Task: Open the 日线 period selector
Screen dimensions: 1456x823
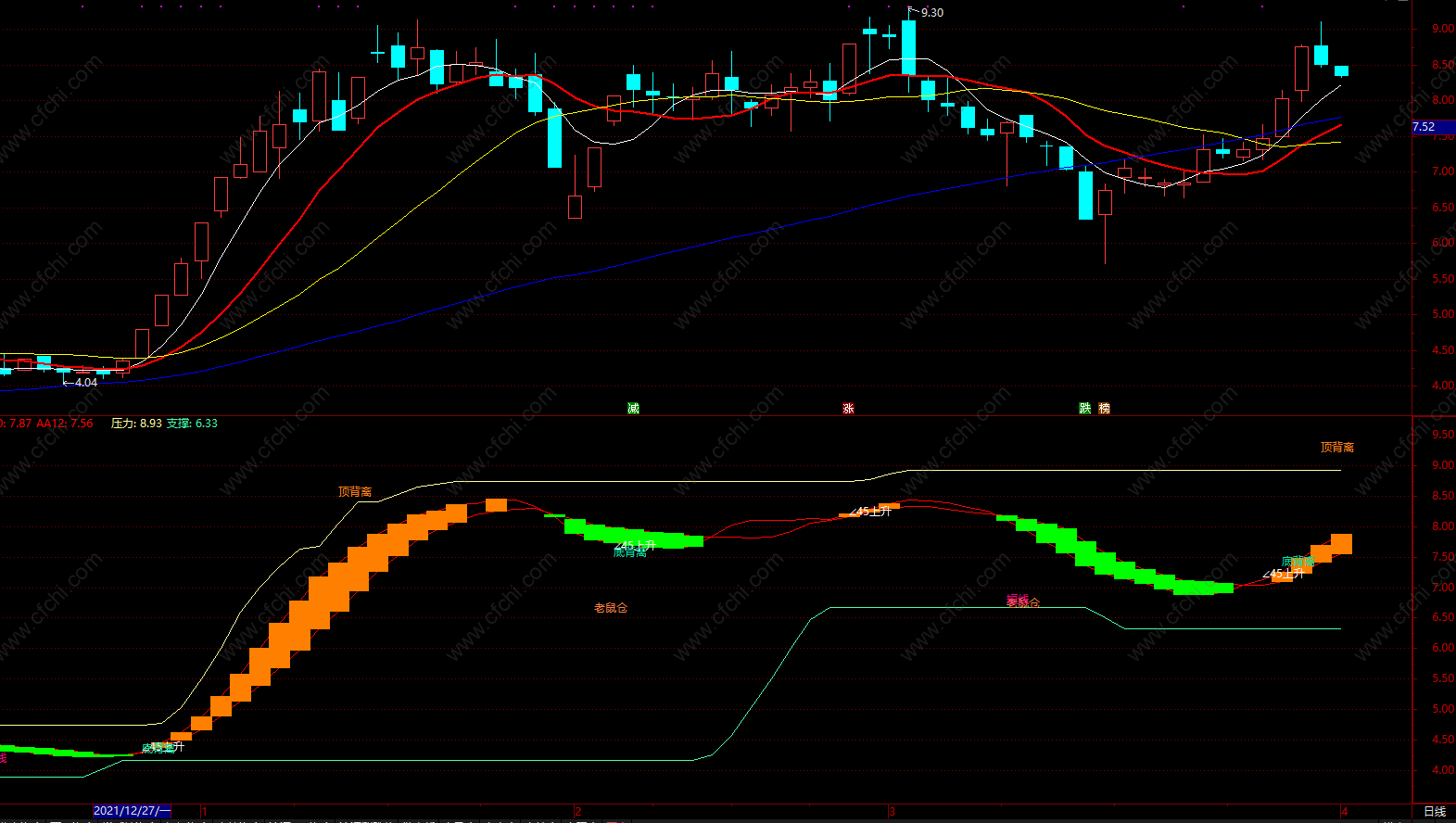Action: point(1434,811)
